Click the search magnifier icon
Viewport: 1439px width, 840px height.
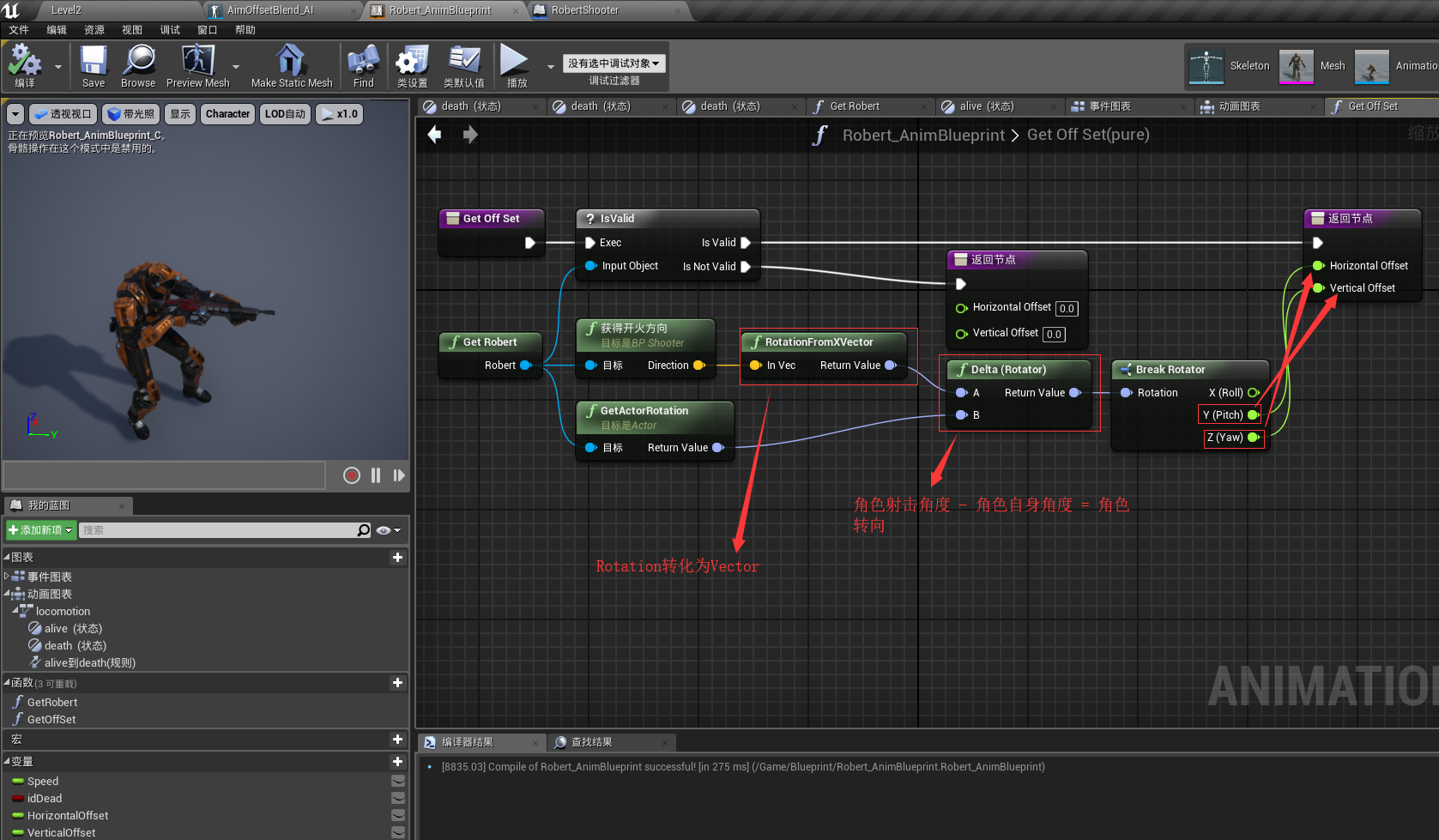click(x=364, y=530)
